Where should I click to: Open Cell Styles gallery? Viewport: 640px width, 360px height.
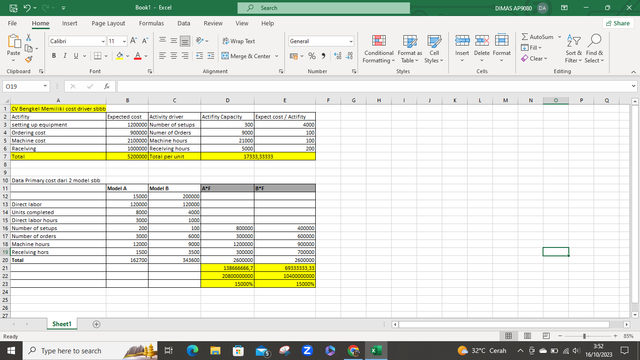coord(433,49)
